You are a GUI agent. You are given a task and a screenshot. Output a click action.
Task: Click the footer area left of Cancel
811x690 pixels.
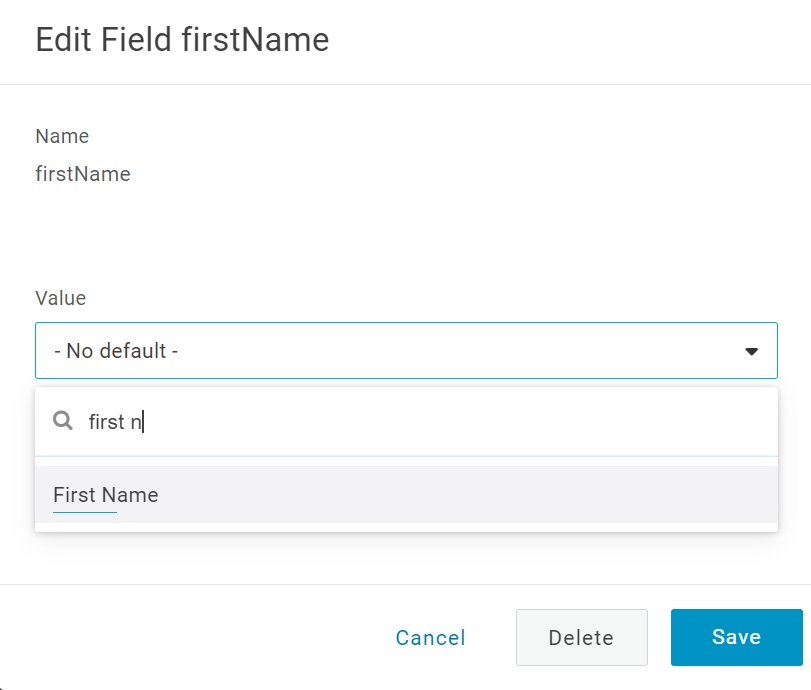(x=200, y=638)
